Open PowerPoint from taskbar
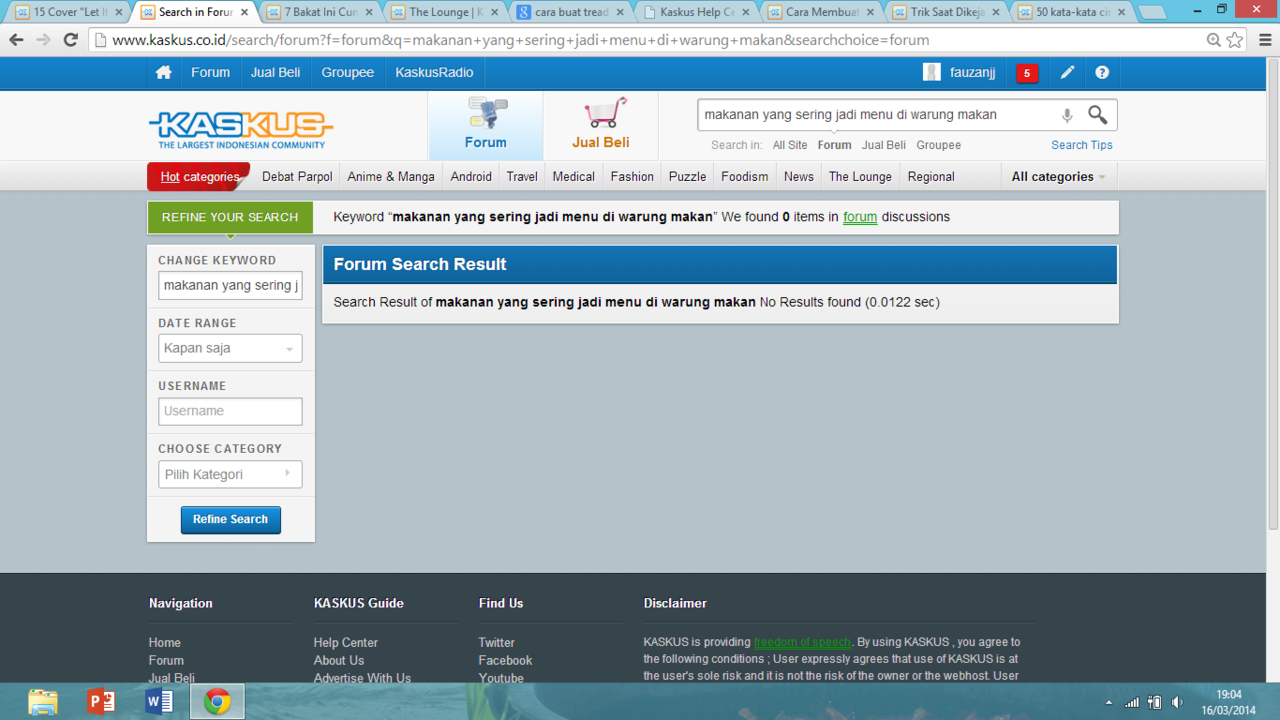 (101, 702)
